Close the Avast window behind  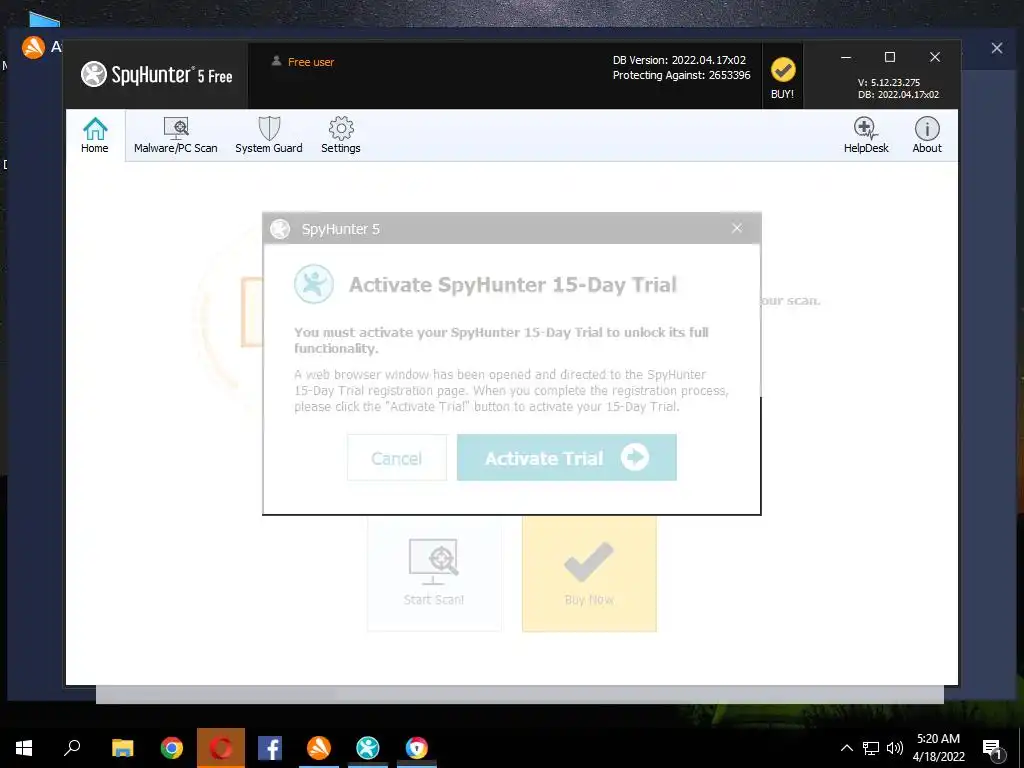click(997, 48)
